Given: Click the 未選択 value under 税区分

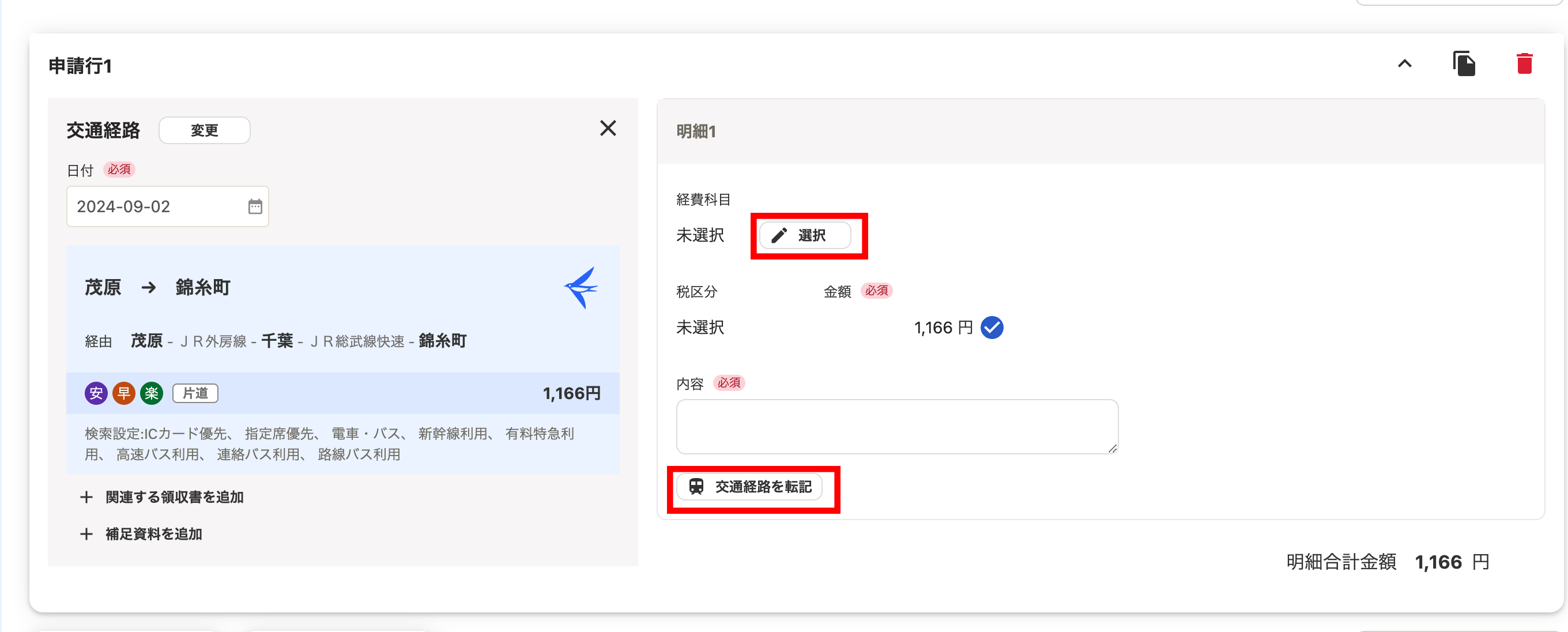Looking at the screenshot, I should click(x=700, y=328).
